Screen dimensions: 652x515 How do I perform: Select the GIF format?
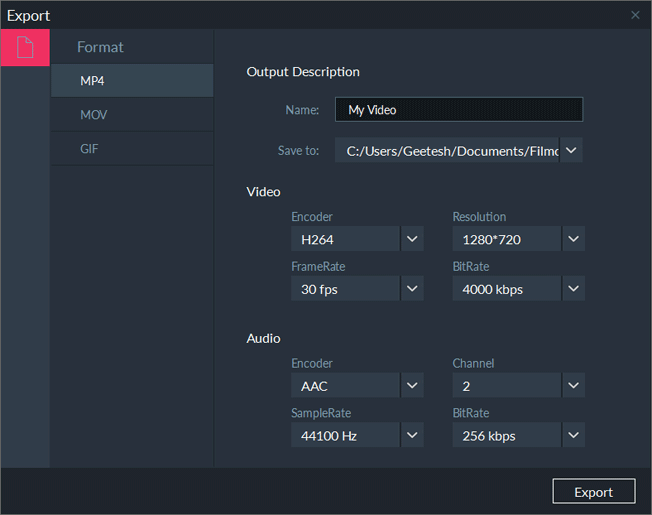coord(132,148)
